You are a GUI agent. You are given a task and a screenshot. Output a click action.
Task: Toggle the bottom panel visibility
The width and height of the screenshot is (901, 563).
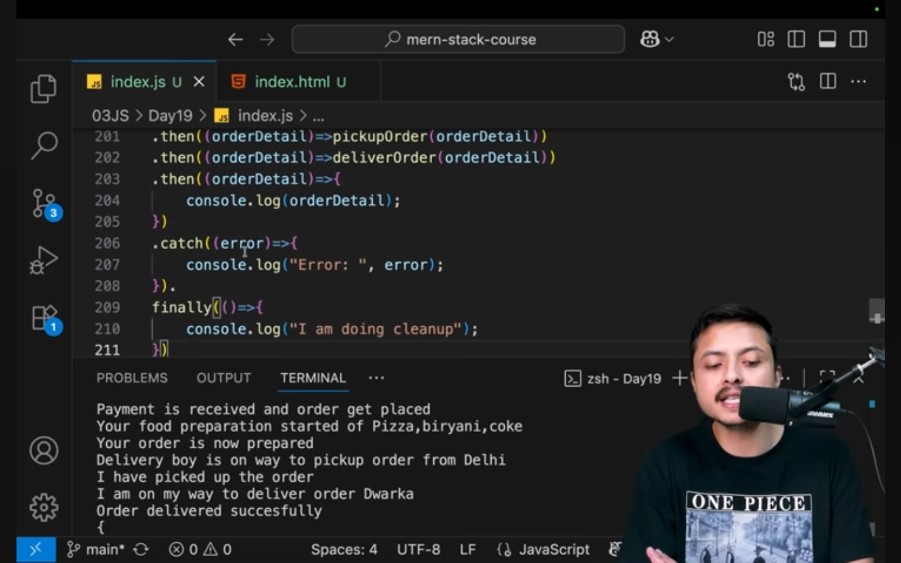(827, 39)
